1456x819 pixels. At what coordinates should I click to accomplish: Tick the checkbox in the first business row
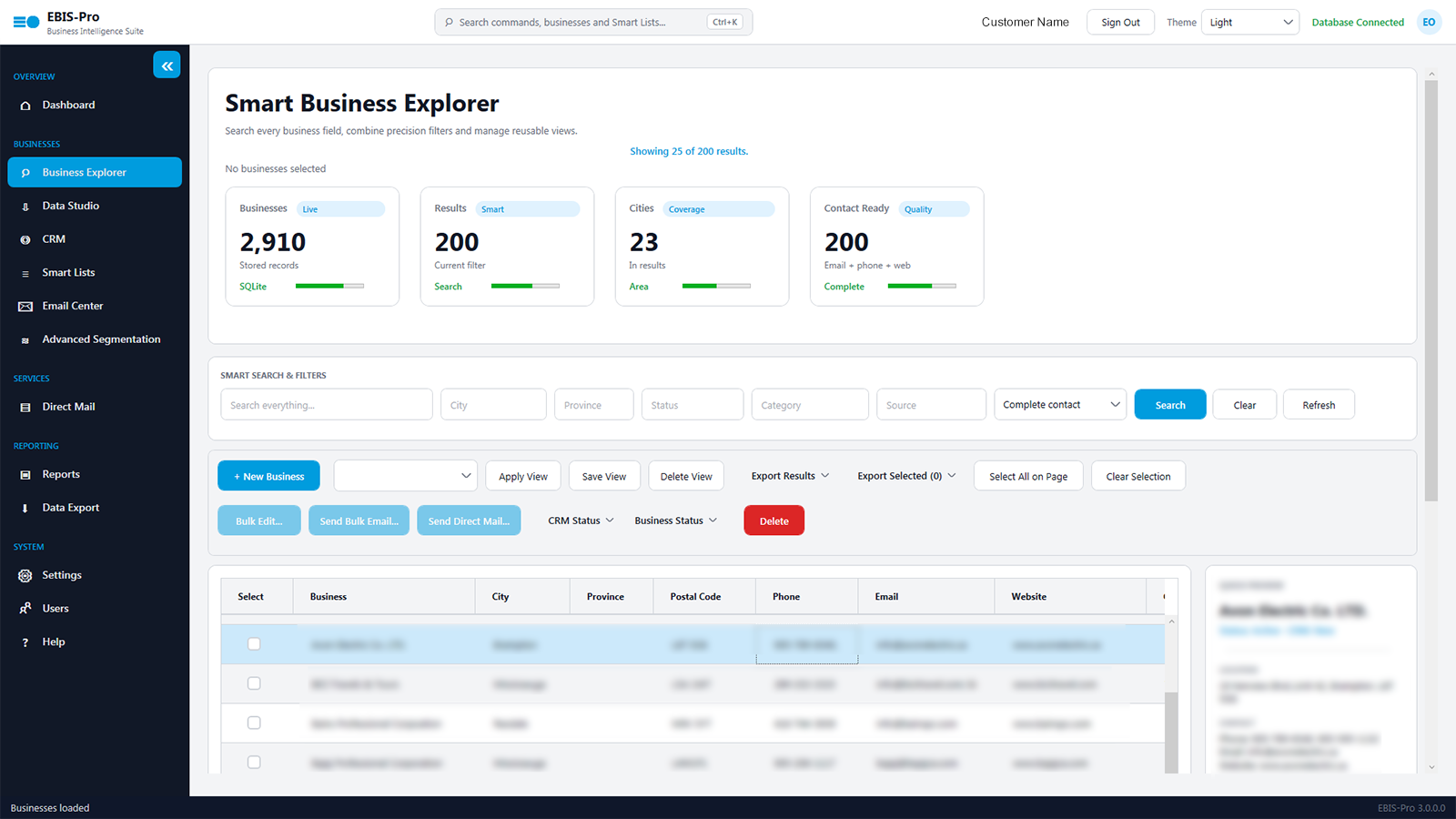pos(254,644)
